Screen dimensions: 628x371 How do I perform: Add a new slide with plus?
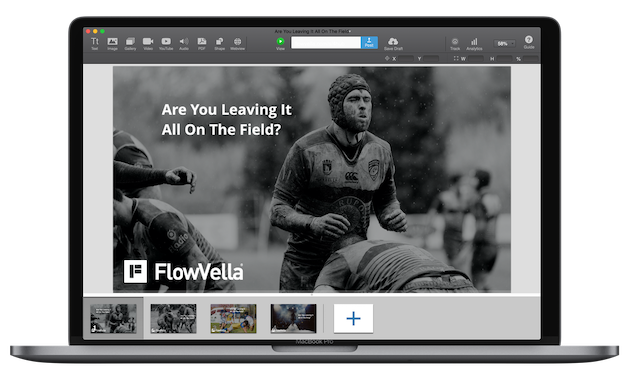point(353,319)
